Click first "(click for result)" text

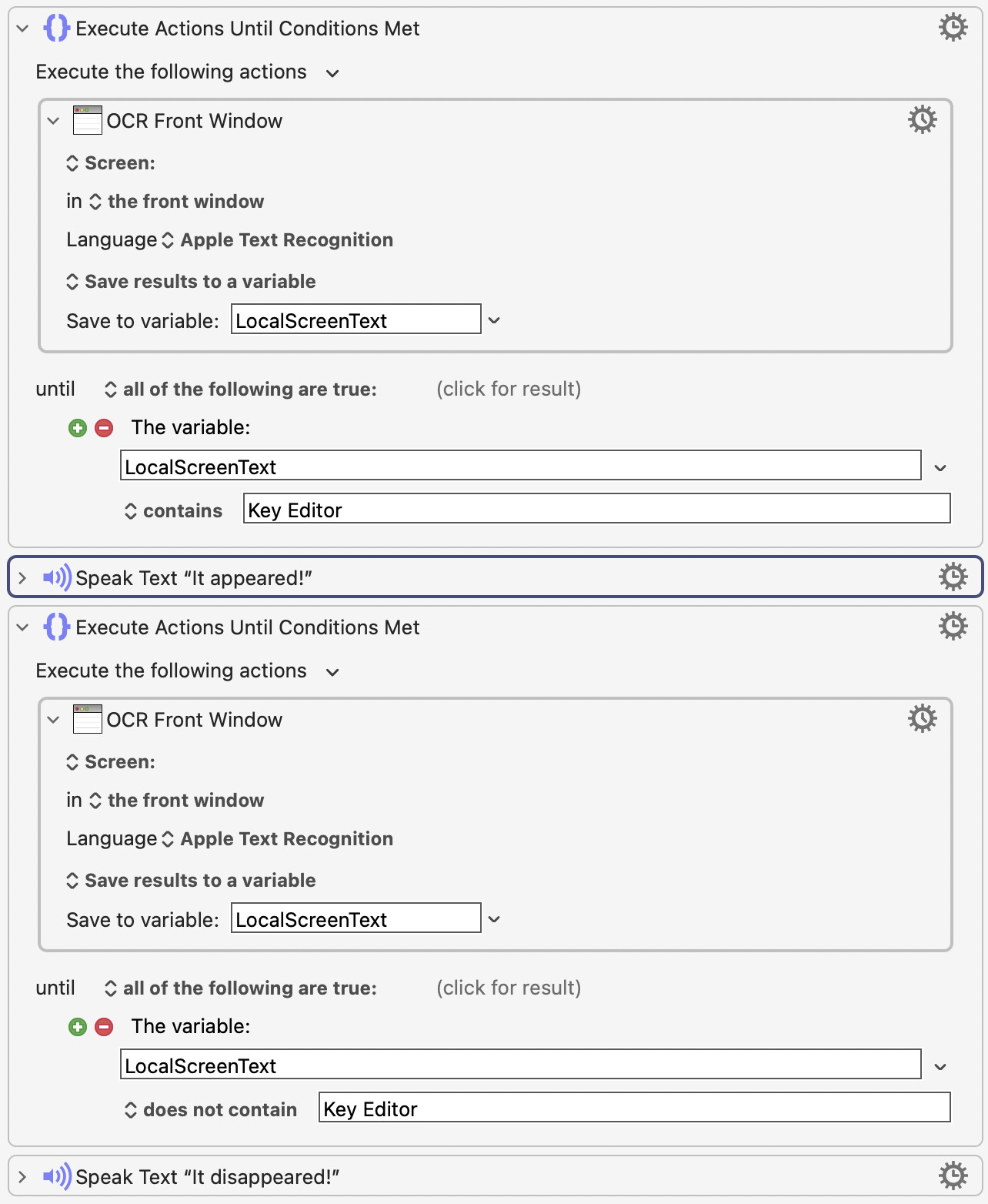pyautogui.click(x=509, y=389)
